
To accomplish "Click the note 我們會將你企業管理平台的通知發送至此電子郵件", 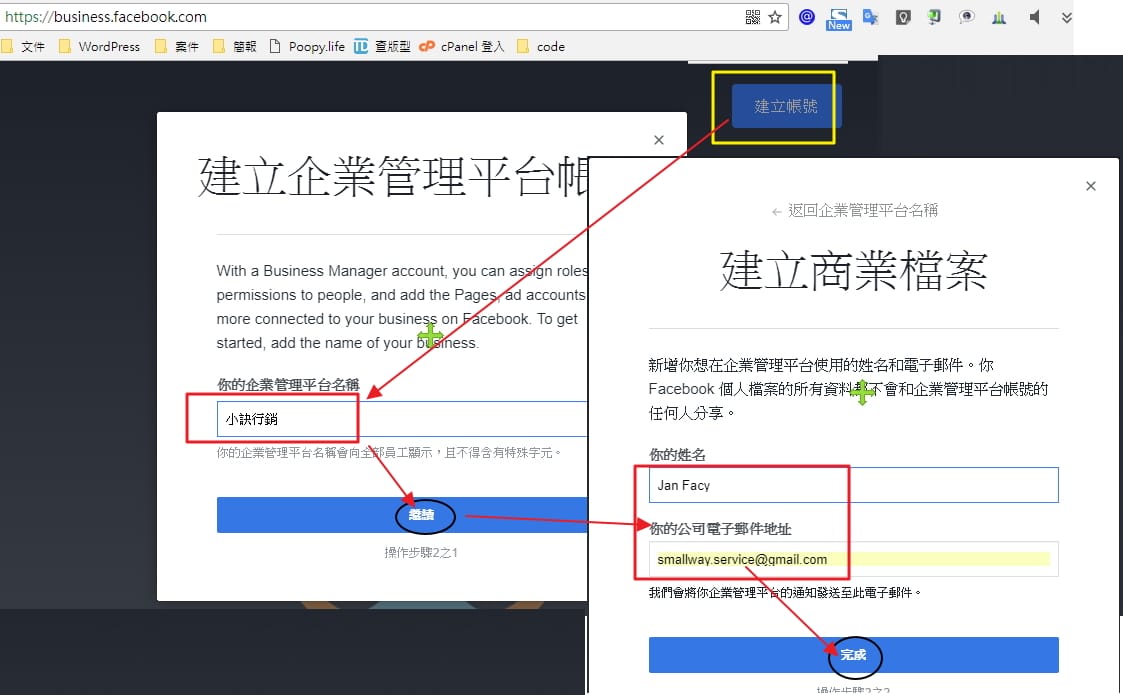I will click(x=785, y=593).
